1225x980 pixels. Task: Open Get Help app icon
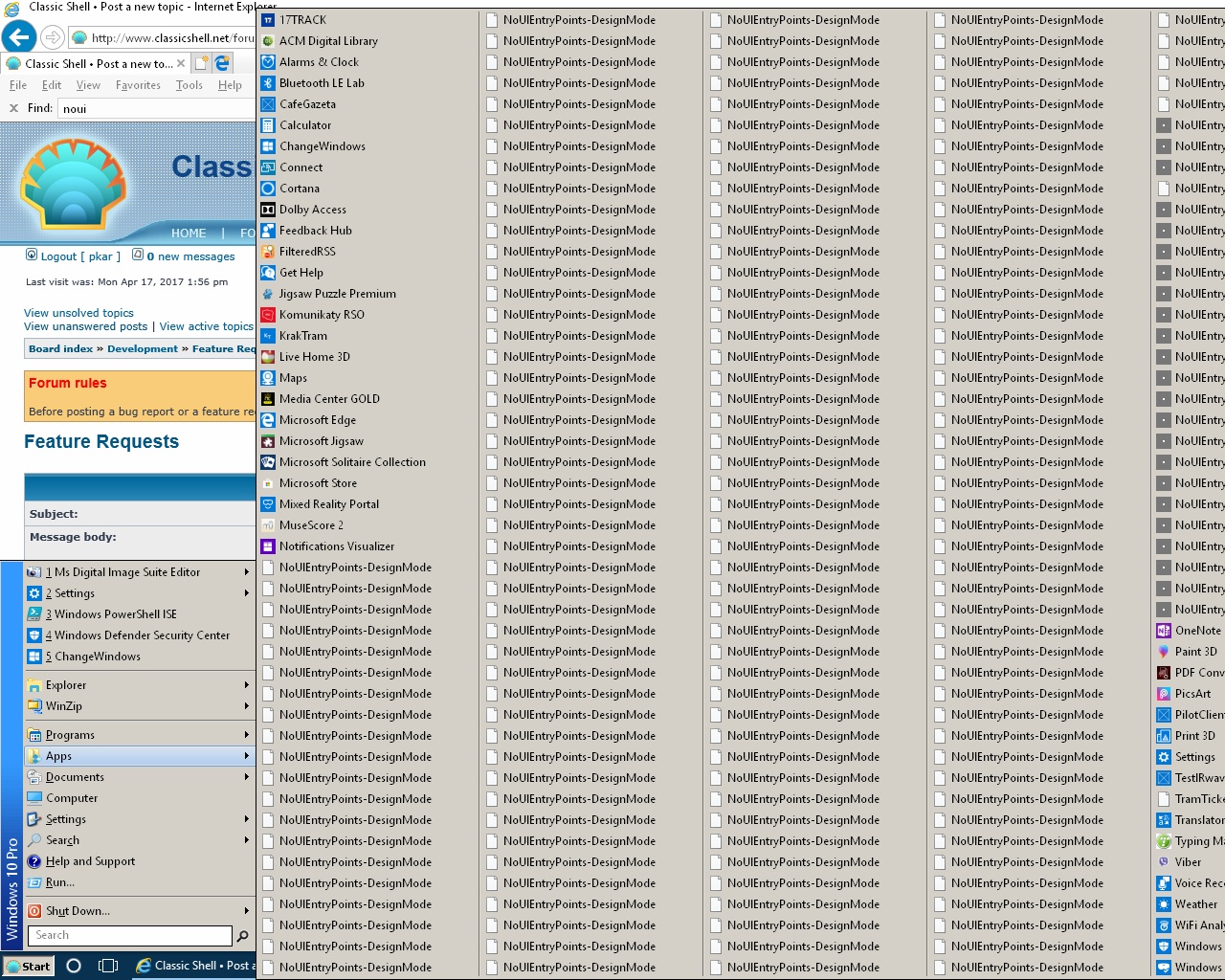tap(268, 273)
